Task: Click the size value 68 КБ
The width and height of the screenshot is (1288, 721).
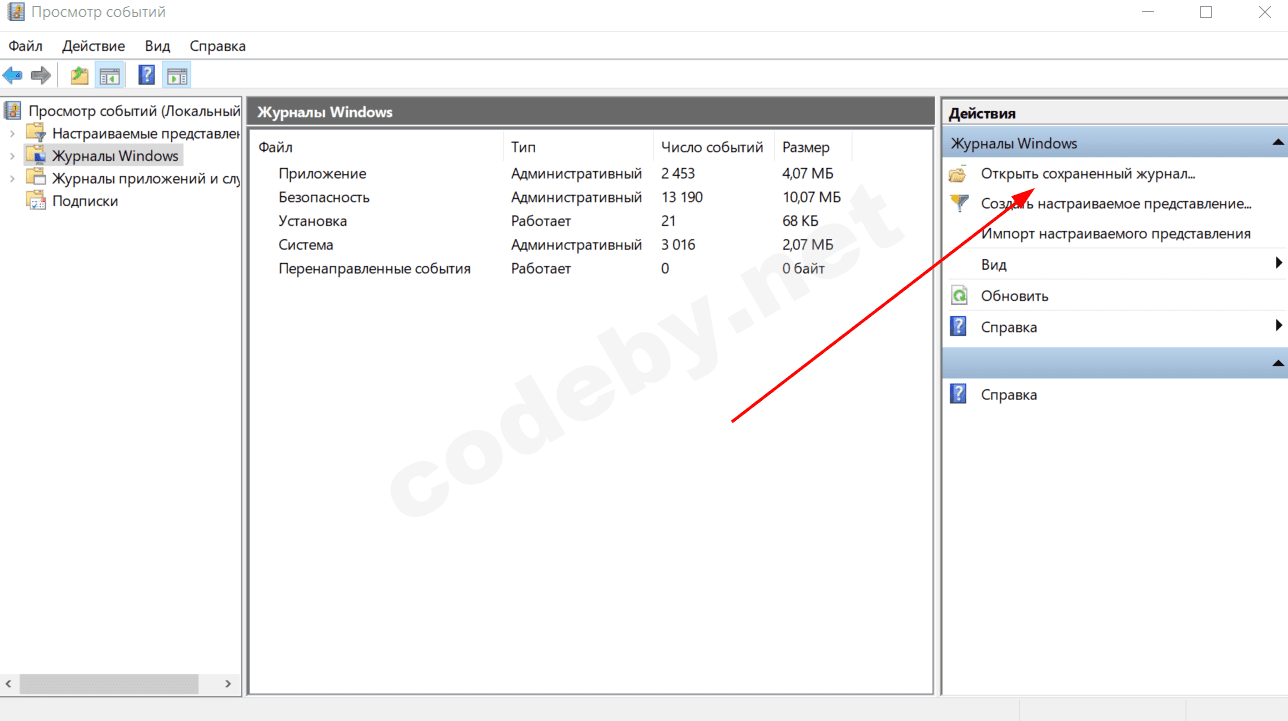Action: tap(800, 221)
